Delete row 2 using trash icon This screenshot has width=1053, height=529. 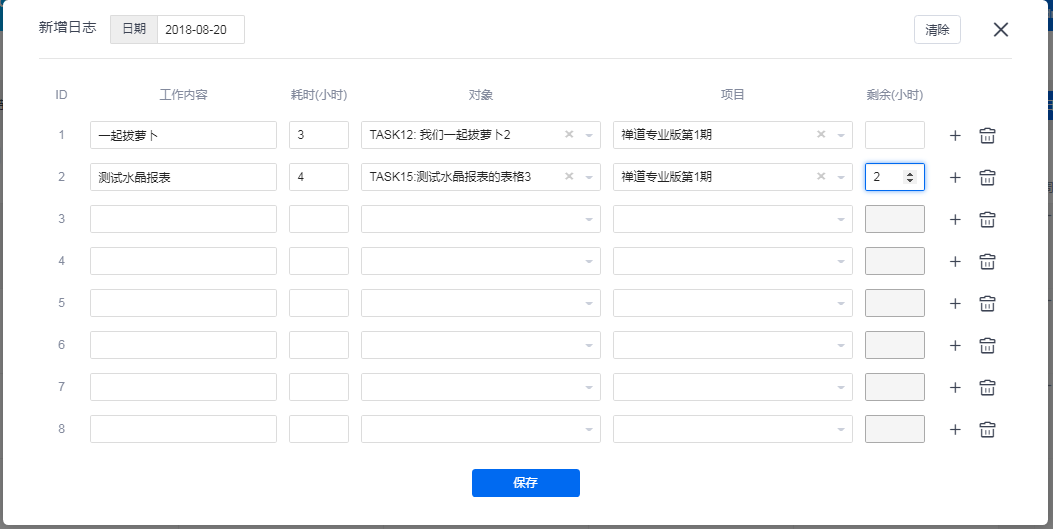[x=987, y=177]
